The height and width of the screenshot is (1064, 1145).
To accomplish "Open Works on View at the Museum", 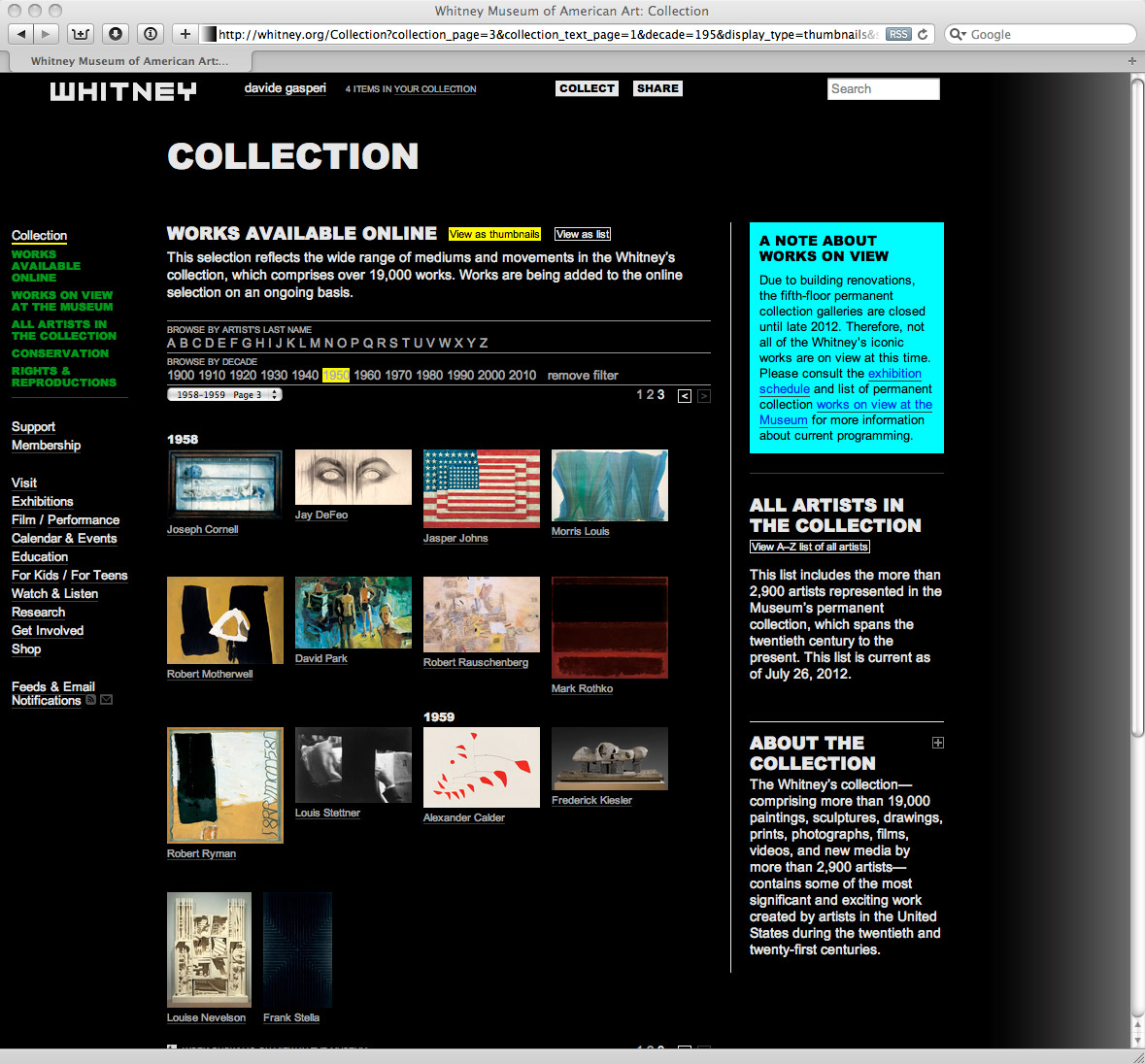I will 62,301.
